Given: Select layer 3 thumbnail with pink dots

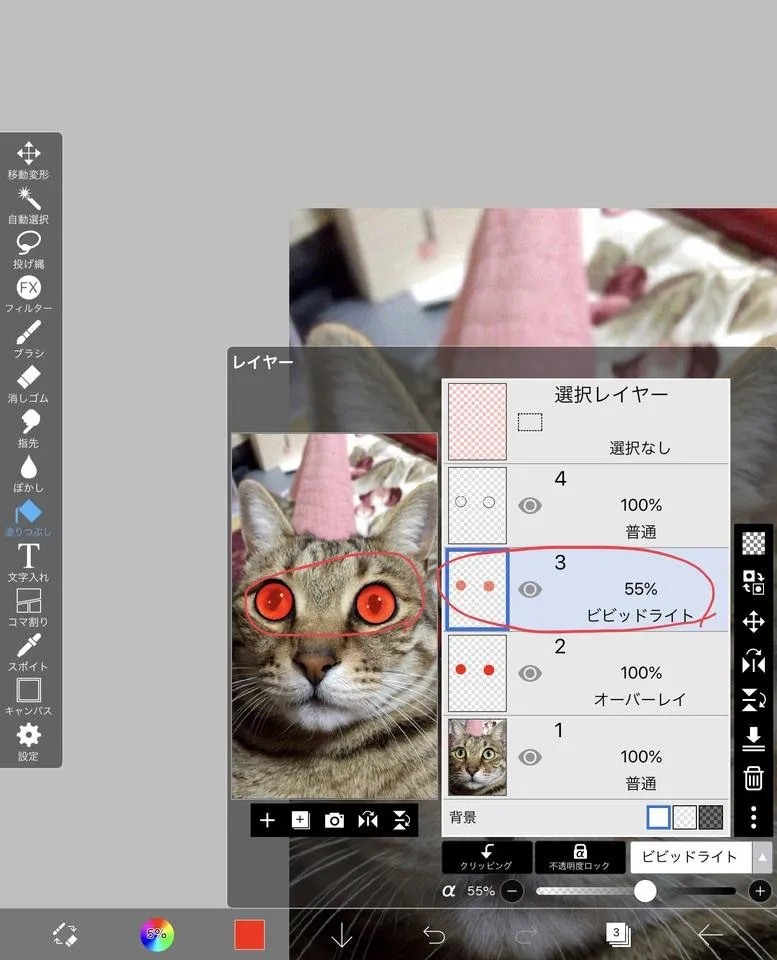Looking at the screenshot, I should coord(477,590).
